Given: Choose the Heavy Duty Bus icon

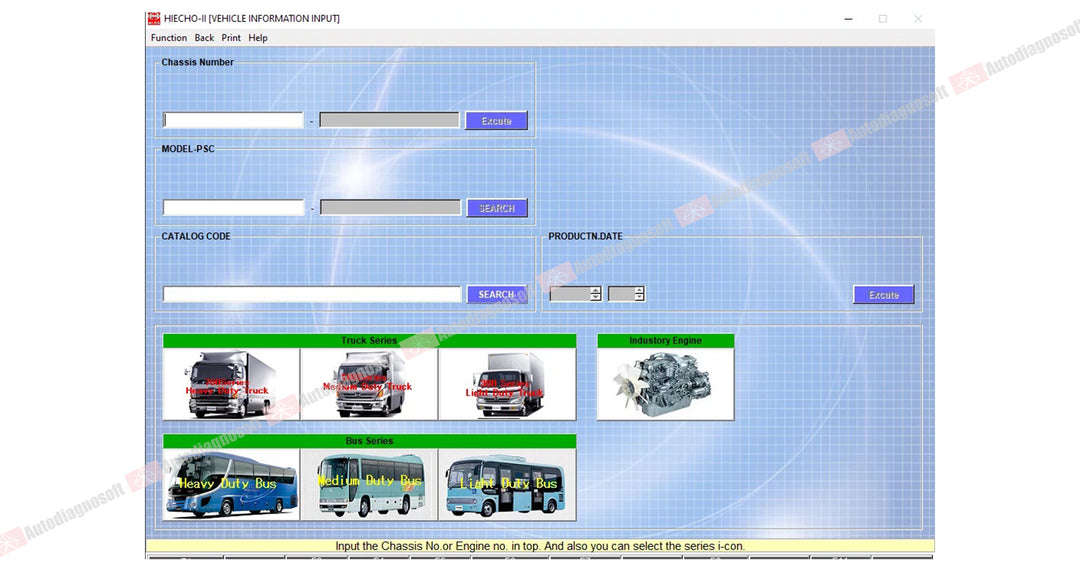Looking at the screenshot, I should (231, 485).
